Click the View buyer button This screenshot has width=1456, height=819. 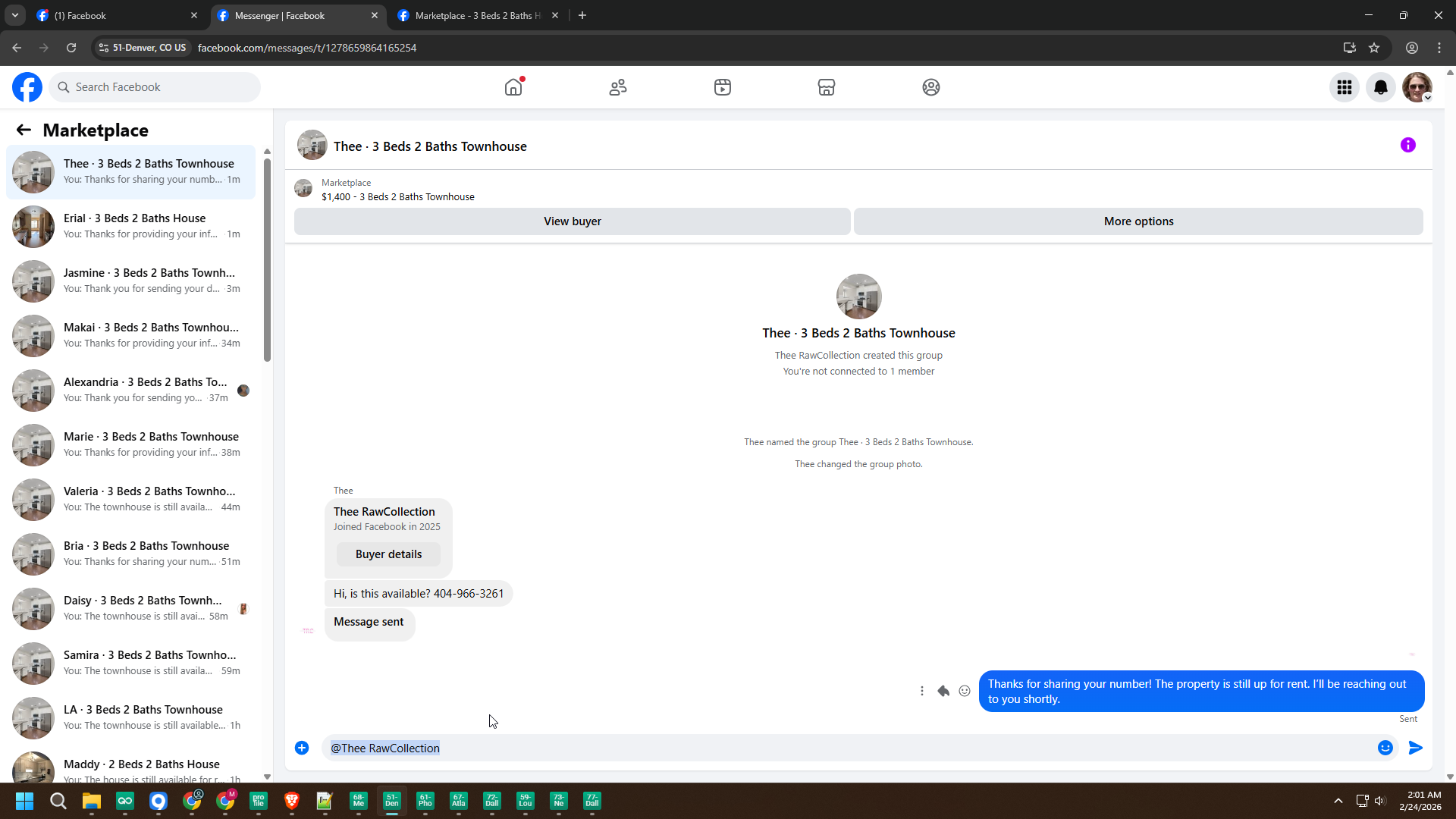(572, 221)
